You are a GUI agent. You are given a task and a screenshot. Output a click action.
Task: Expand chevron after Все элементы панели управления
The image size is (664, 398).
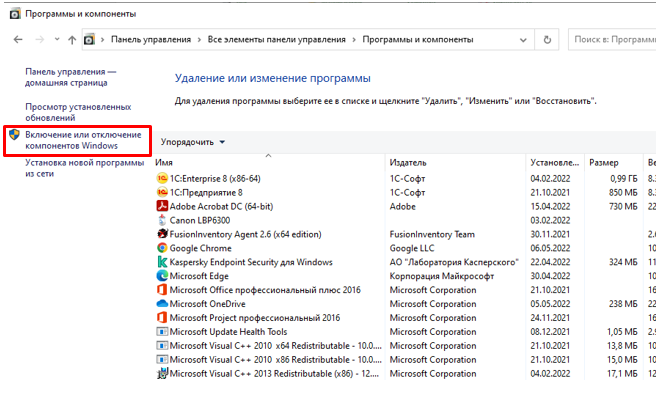click(x=354, y=40)
